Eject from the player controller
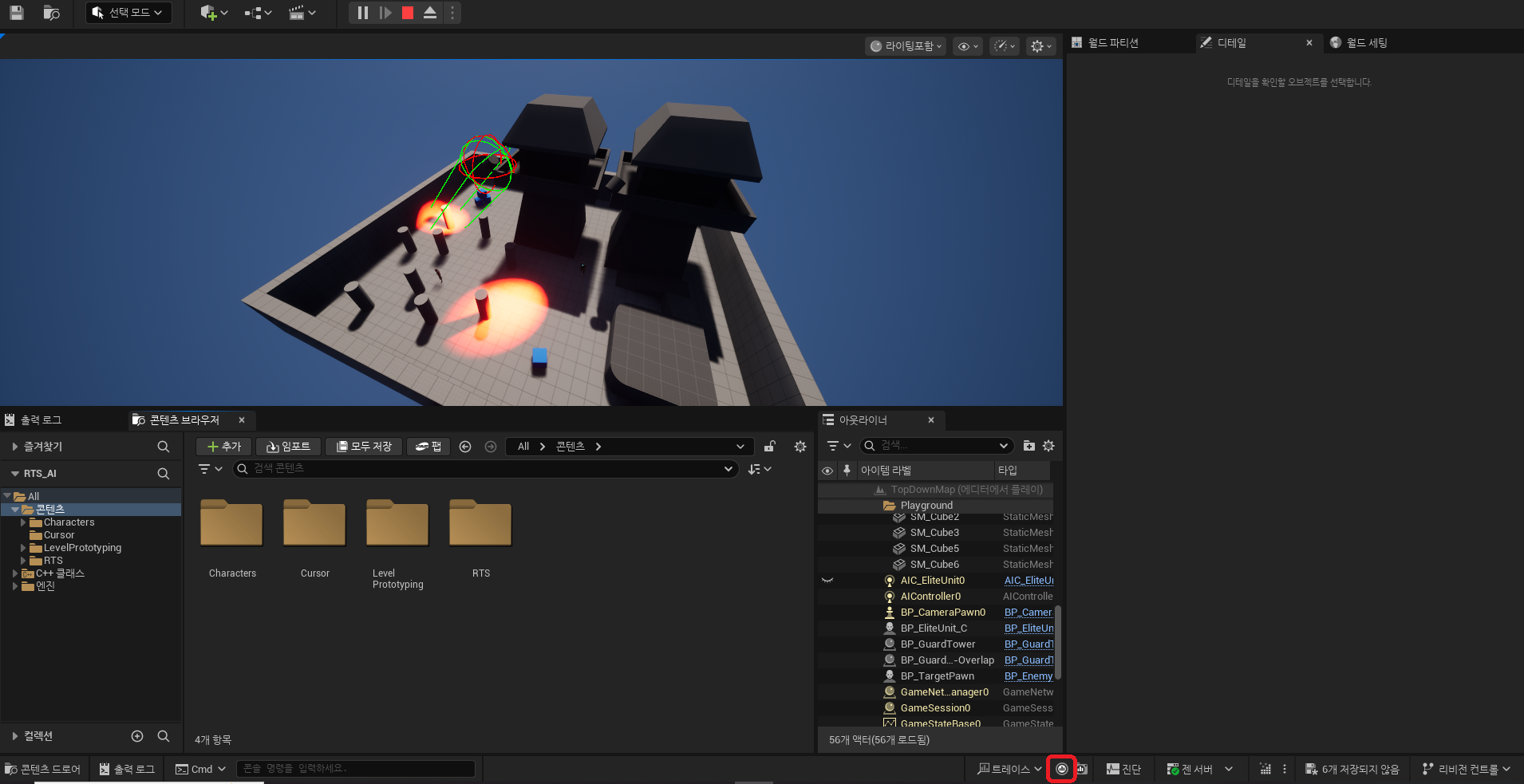1524x784 pixels. pyautogui.click(x=430, y=13)
